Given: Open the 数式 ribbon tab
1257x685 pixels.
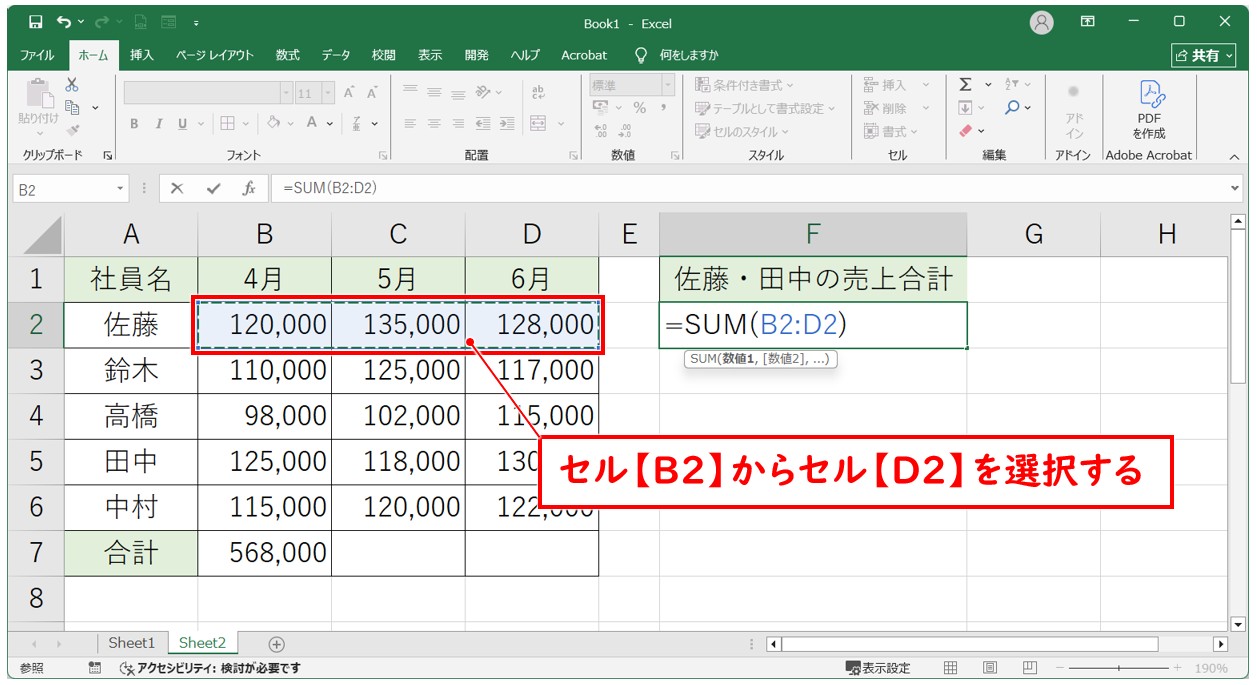Looking at the screenshot, I should click(288, 55).
